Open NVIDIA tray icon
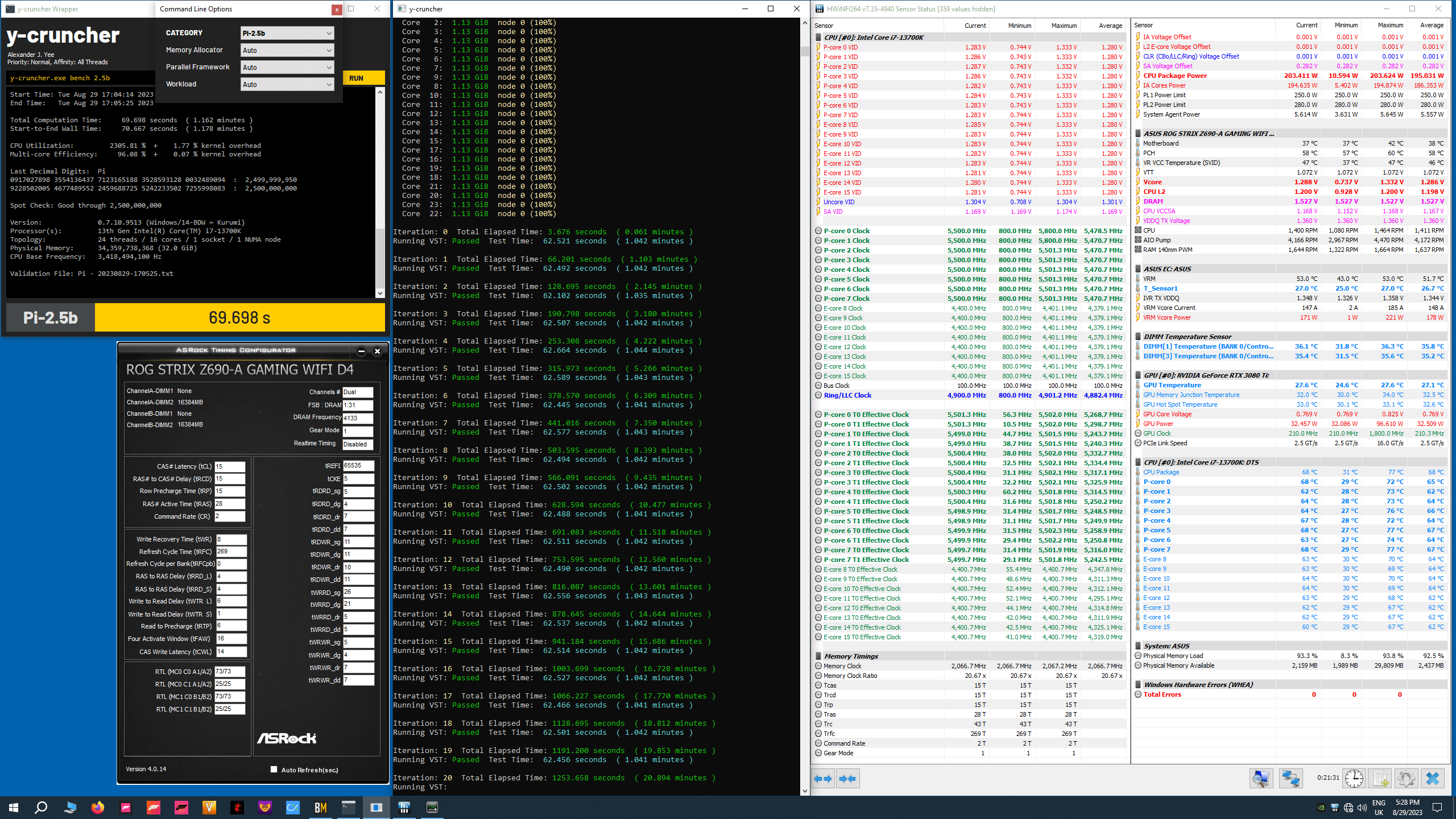 pyautogui.click(x=1321, y=808)
